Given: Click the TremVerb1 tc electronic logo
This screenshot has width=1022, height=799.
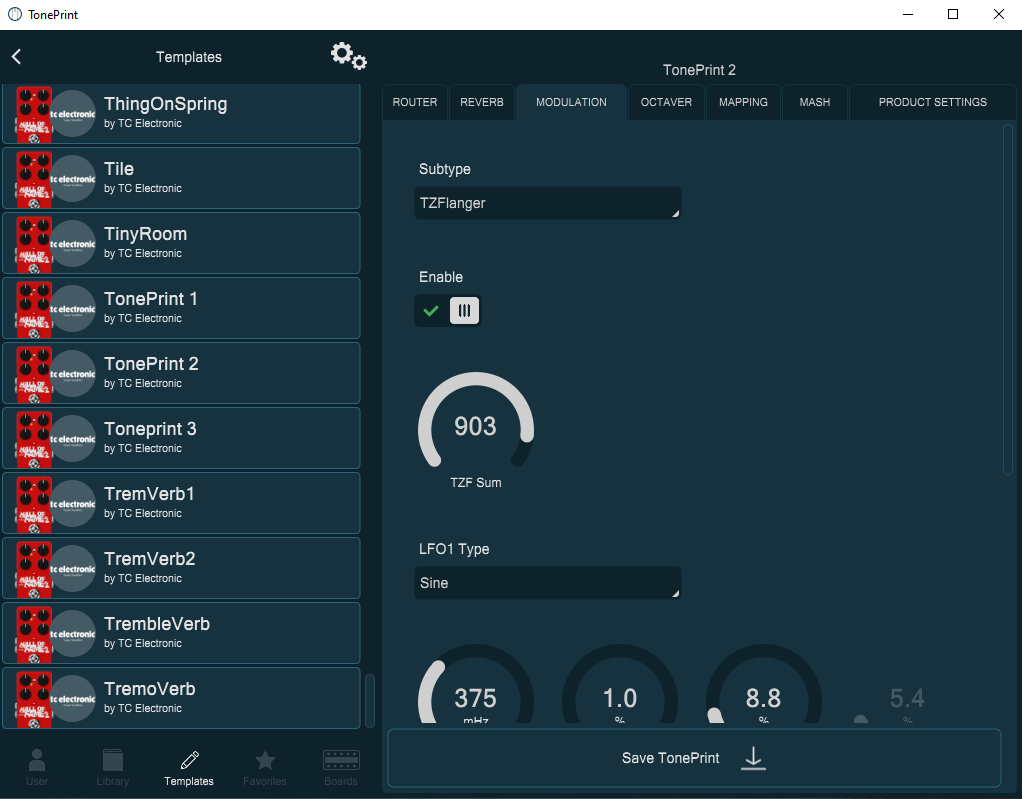Looking at the screenshot, I should (73, 504).
